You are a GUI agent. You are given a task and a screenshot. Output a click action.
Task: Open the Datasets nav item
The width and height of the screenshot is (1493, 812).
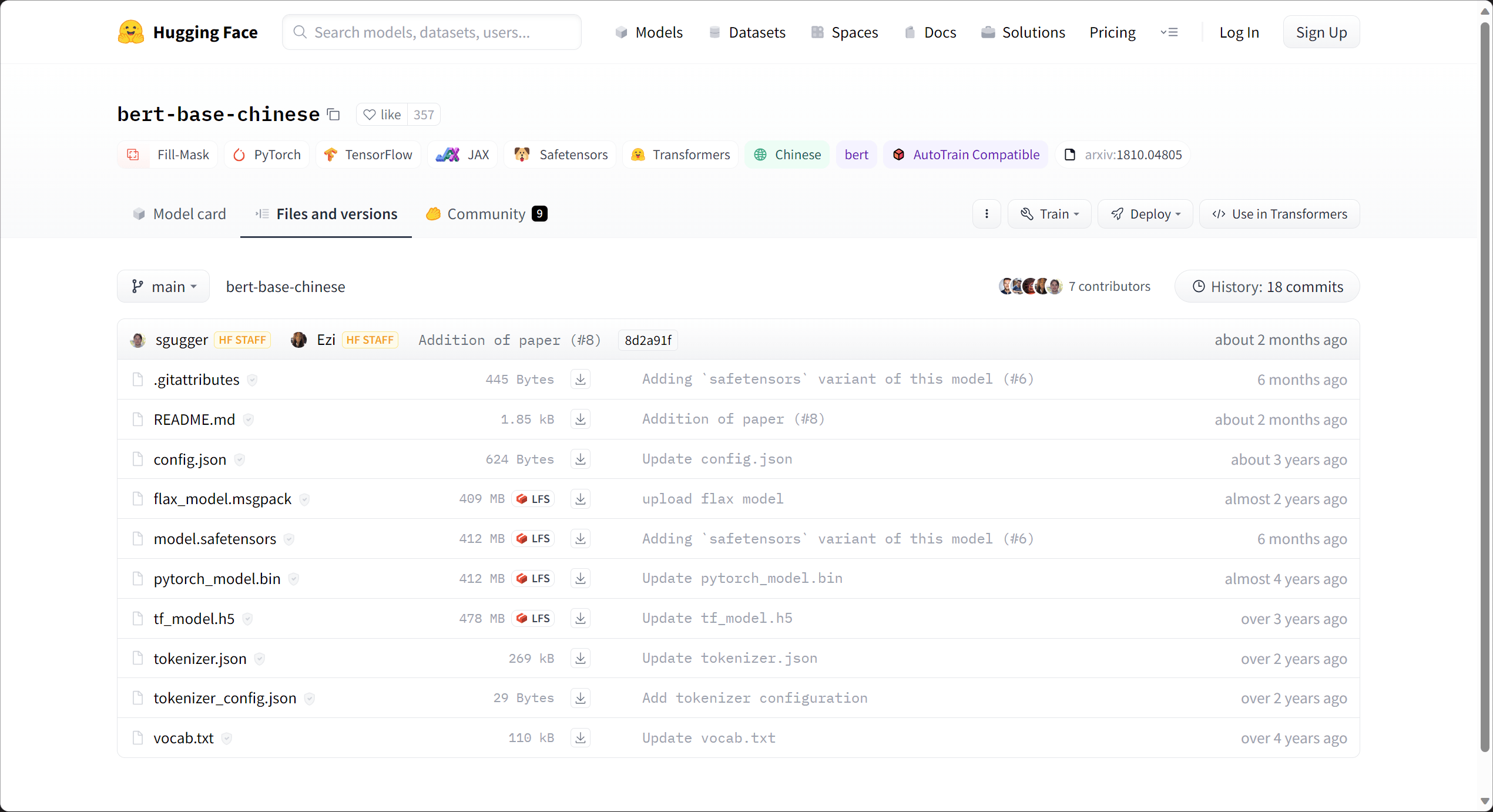[x=747, y=32]
